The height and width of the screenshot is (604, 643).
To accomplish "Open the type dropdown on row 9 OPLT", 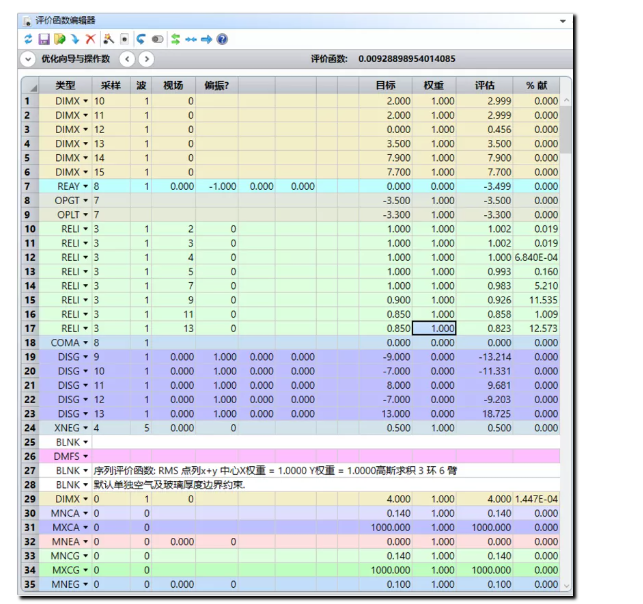I will point(86,215).
